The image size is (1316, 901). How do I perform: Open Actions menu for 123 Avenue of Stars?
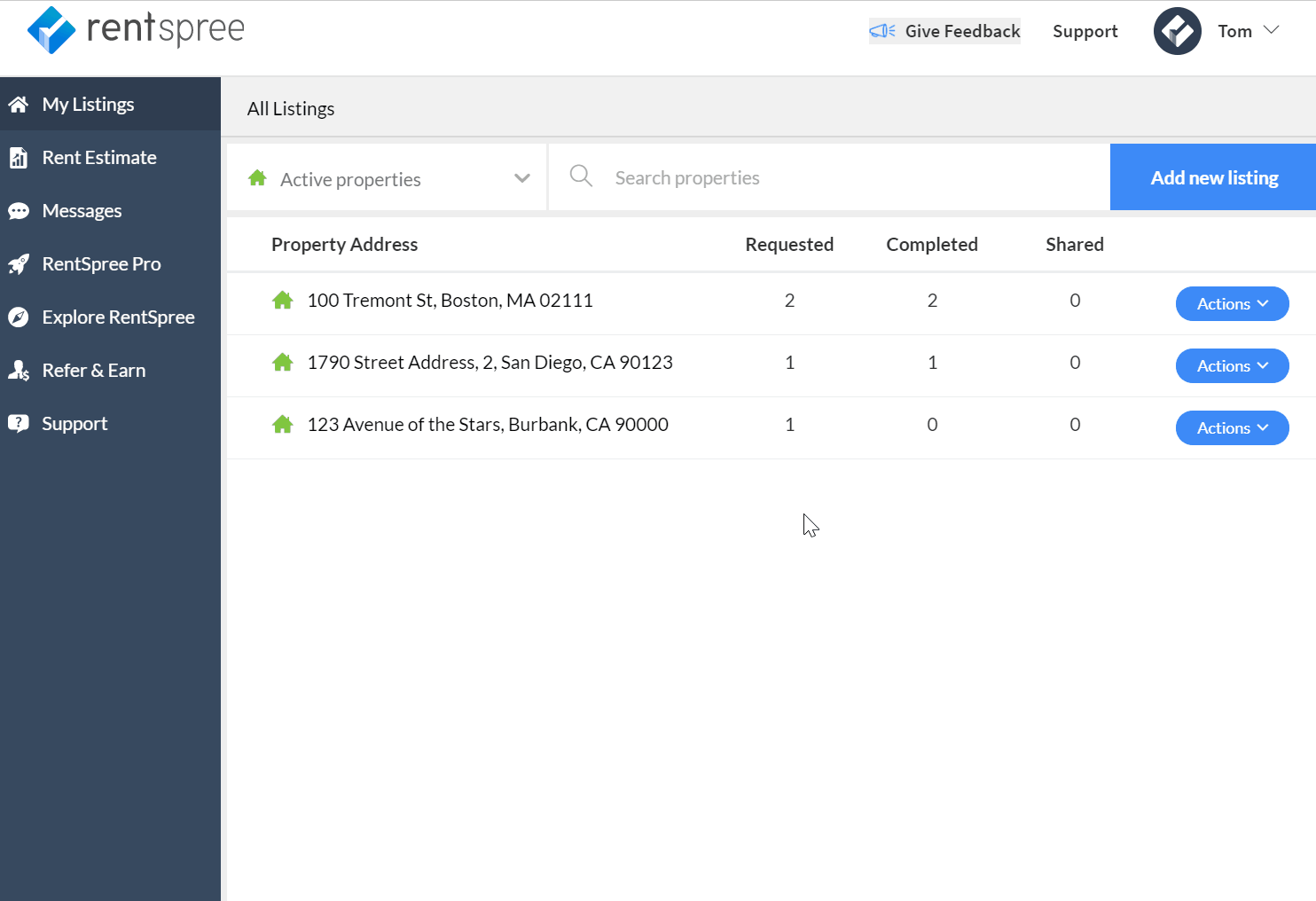click(x=1232, y=427)
